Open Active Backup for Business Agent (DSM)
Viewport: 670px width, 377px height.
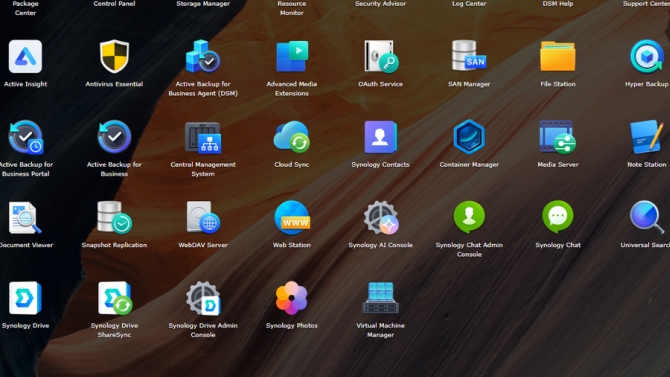tap(203, 57)
